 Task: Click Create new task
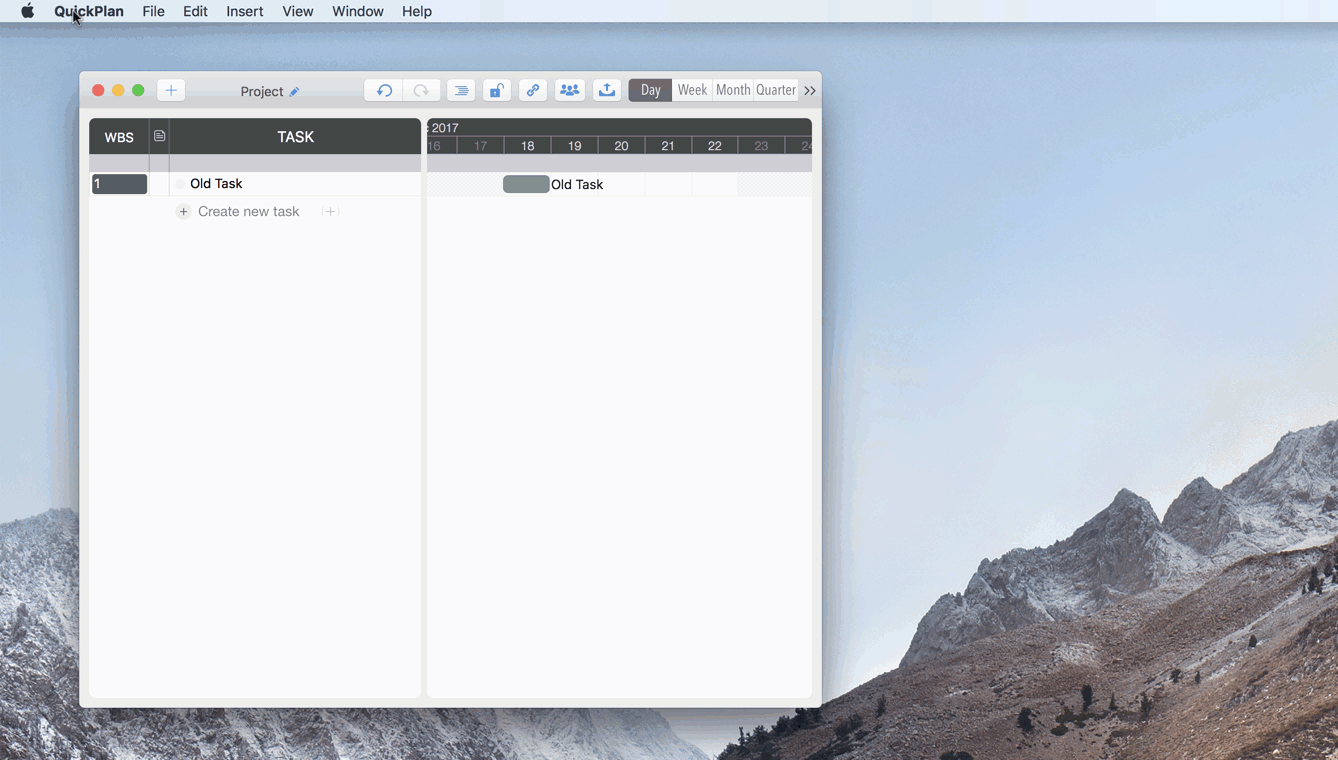click(x=248, y=211)
